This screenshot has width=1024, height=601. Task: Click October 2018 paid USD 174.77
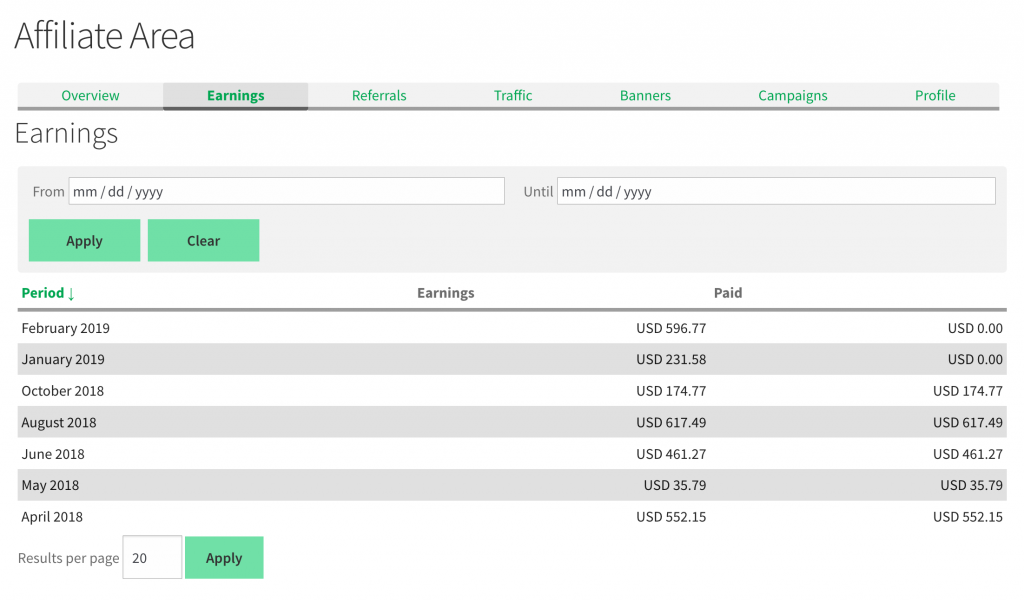[x=967, y=391]
